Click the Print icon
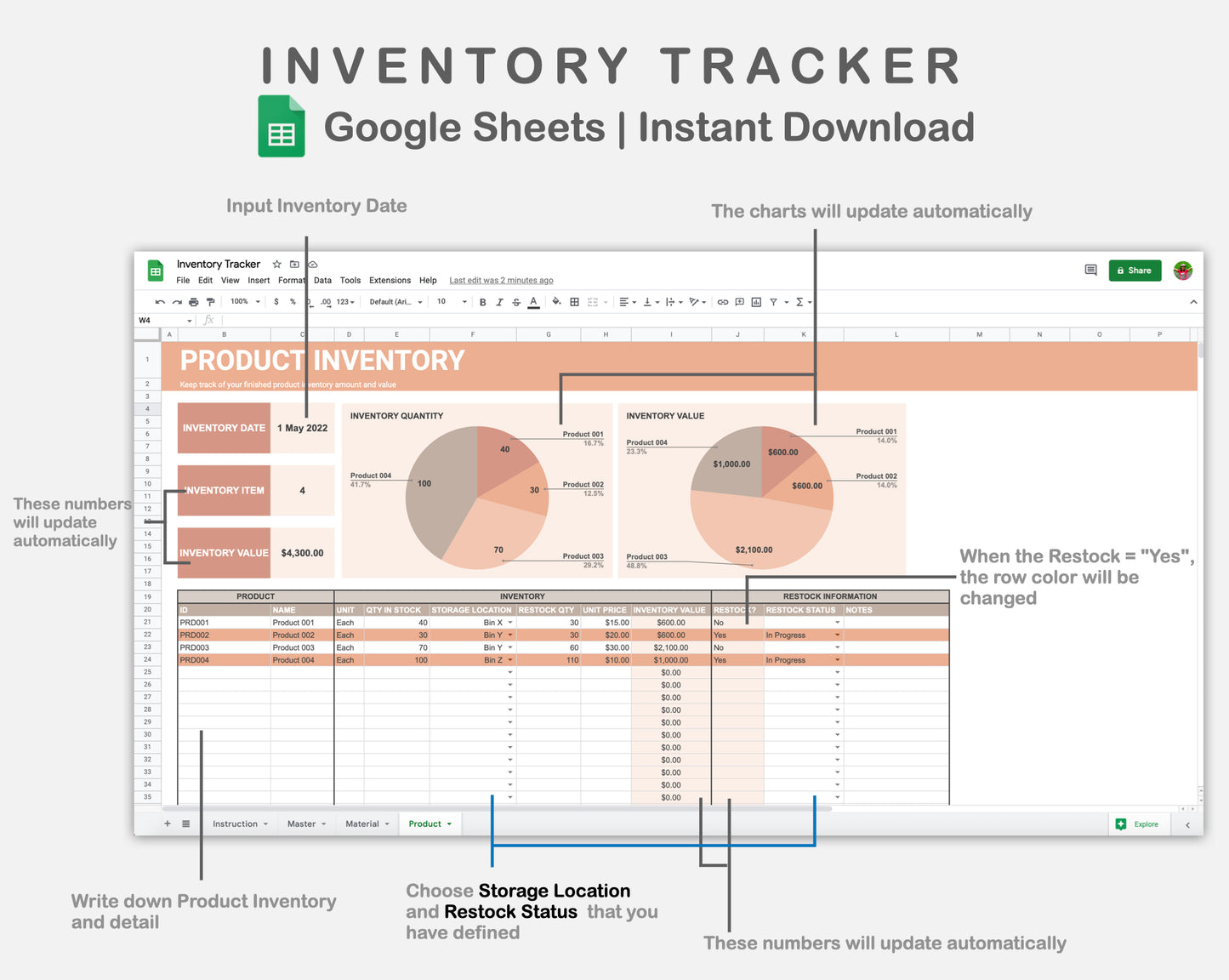This screenshot has width=1229, height=980. point(193,302)
